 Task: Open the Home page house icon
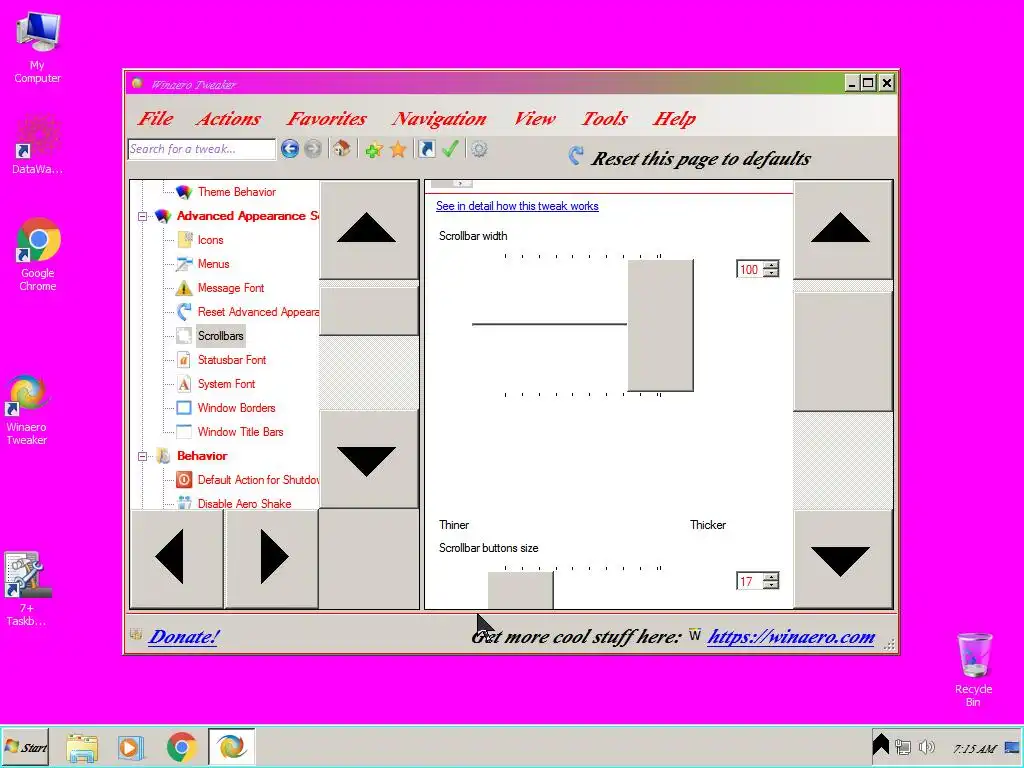tap(342, 148)
